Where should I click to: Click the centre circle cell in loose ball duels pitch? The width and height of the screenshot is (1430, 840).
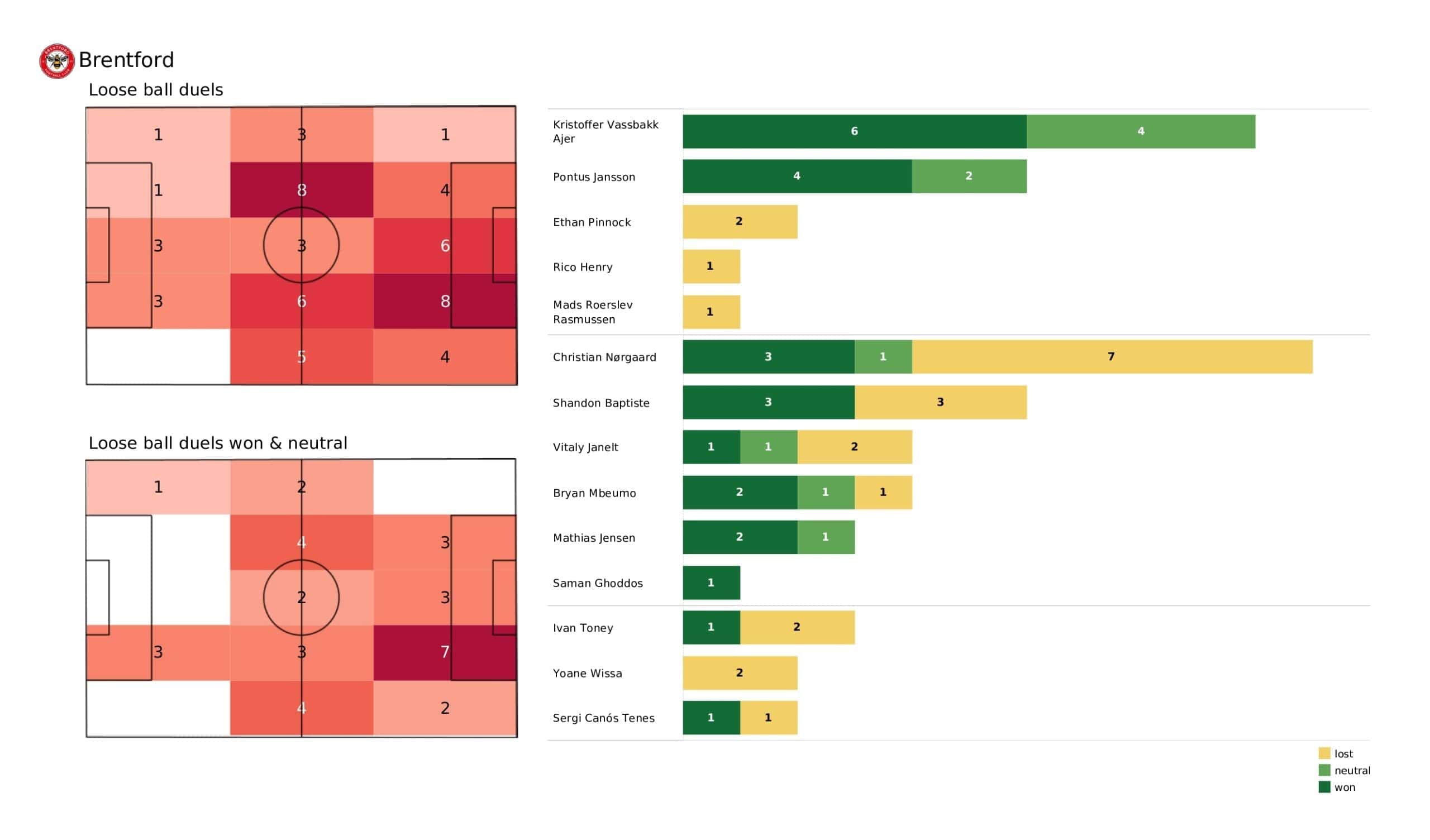[302, 246]
